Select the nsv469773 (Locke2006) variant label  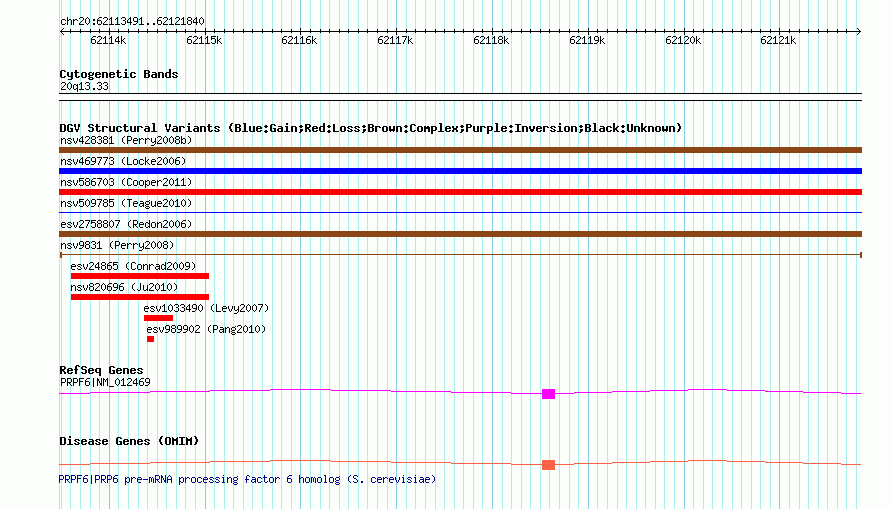tap(123, 161)
